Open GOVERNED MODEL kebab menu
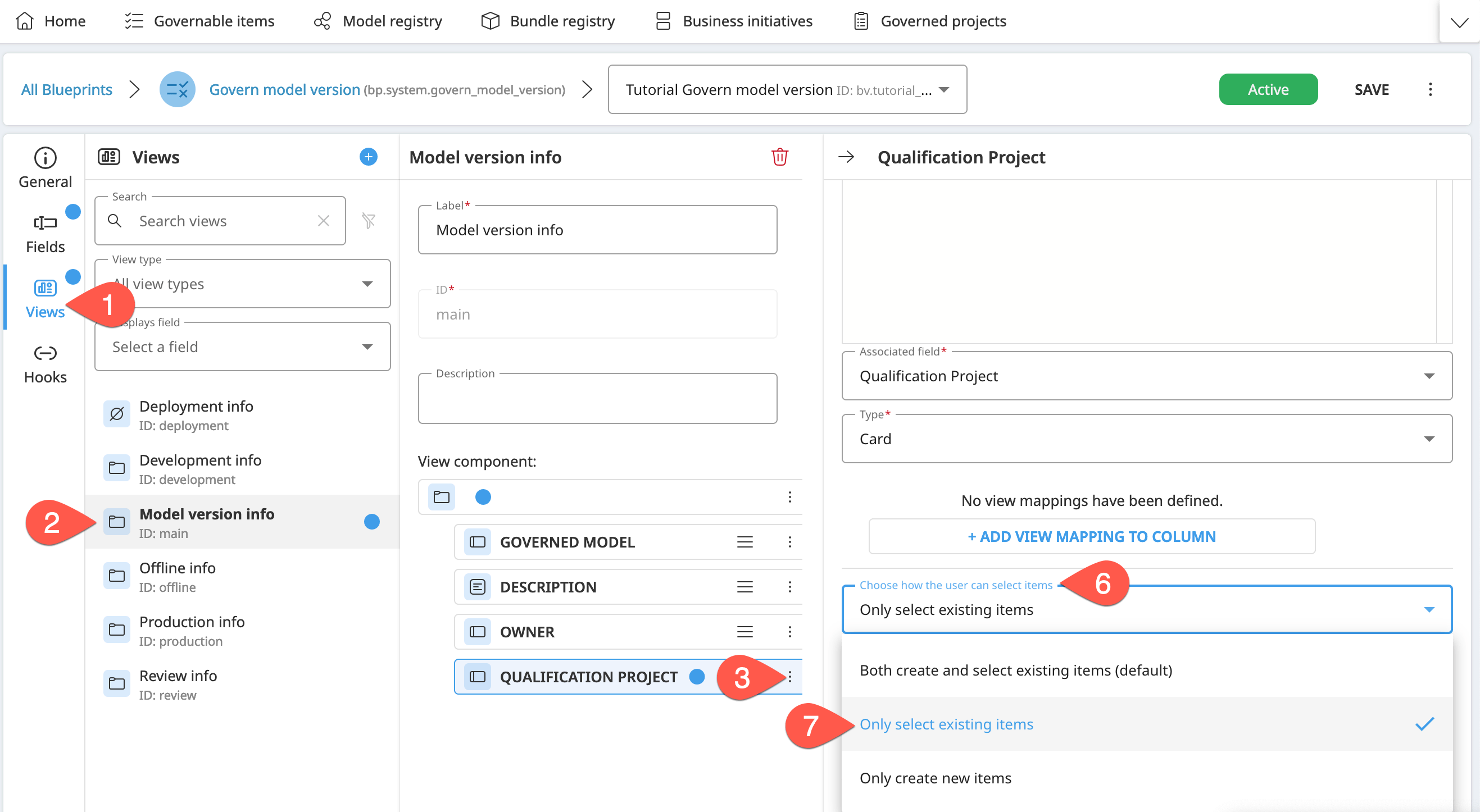The image size is (1480, 812). tap(790, 541)
